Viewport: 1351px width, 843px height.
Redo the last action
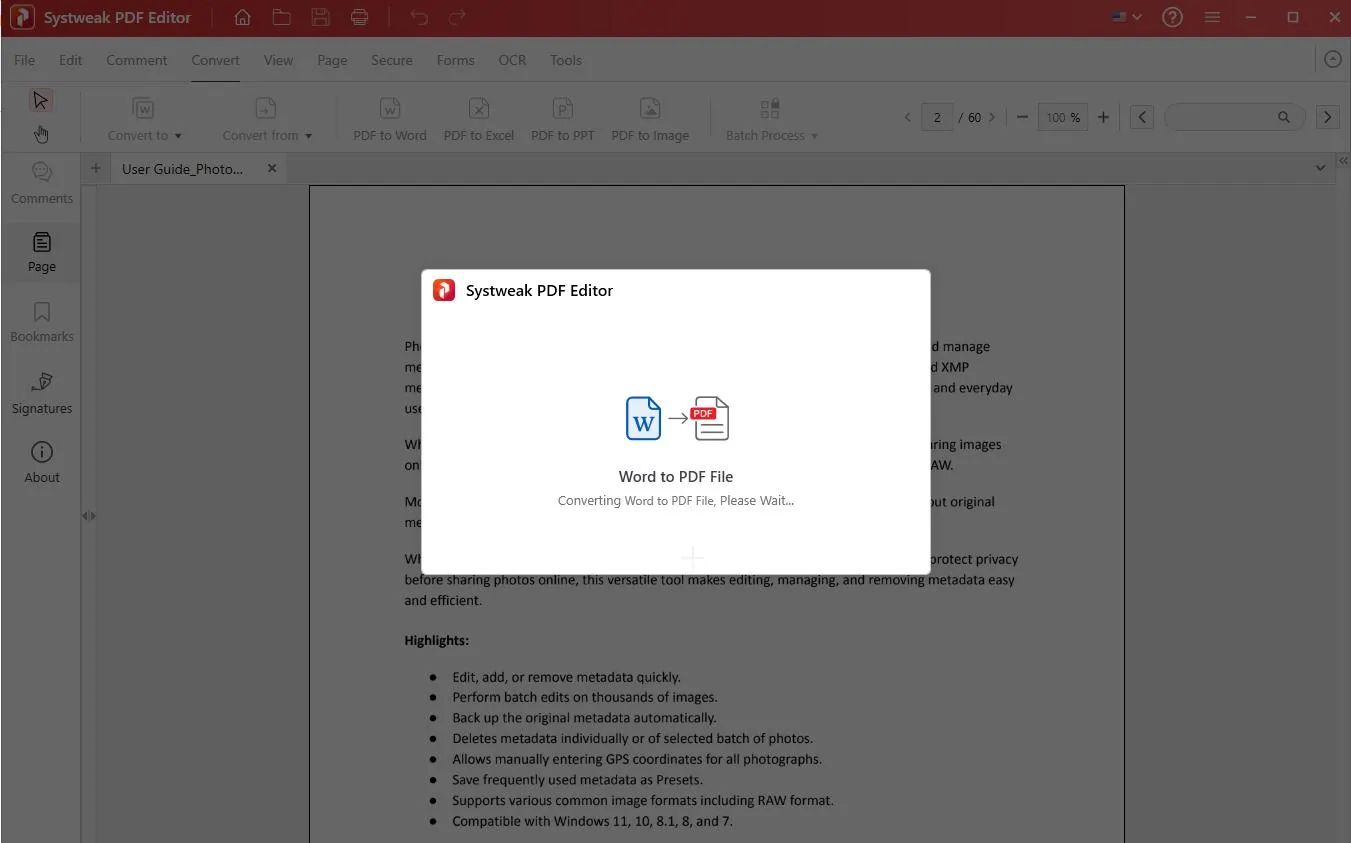(457, 18)
